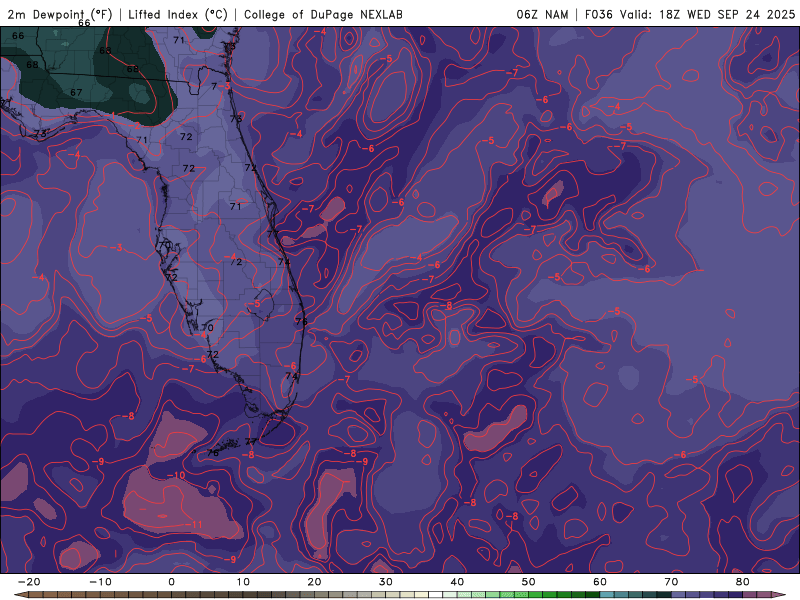This screenshot has width=800, height=600.
Task: Click the "18Z WED SEP 24 2025" valid time
Action: click(727, 14)
